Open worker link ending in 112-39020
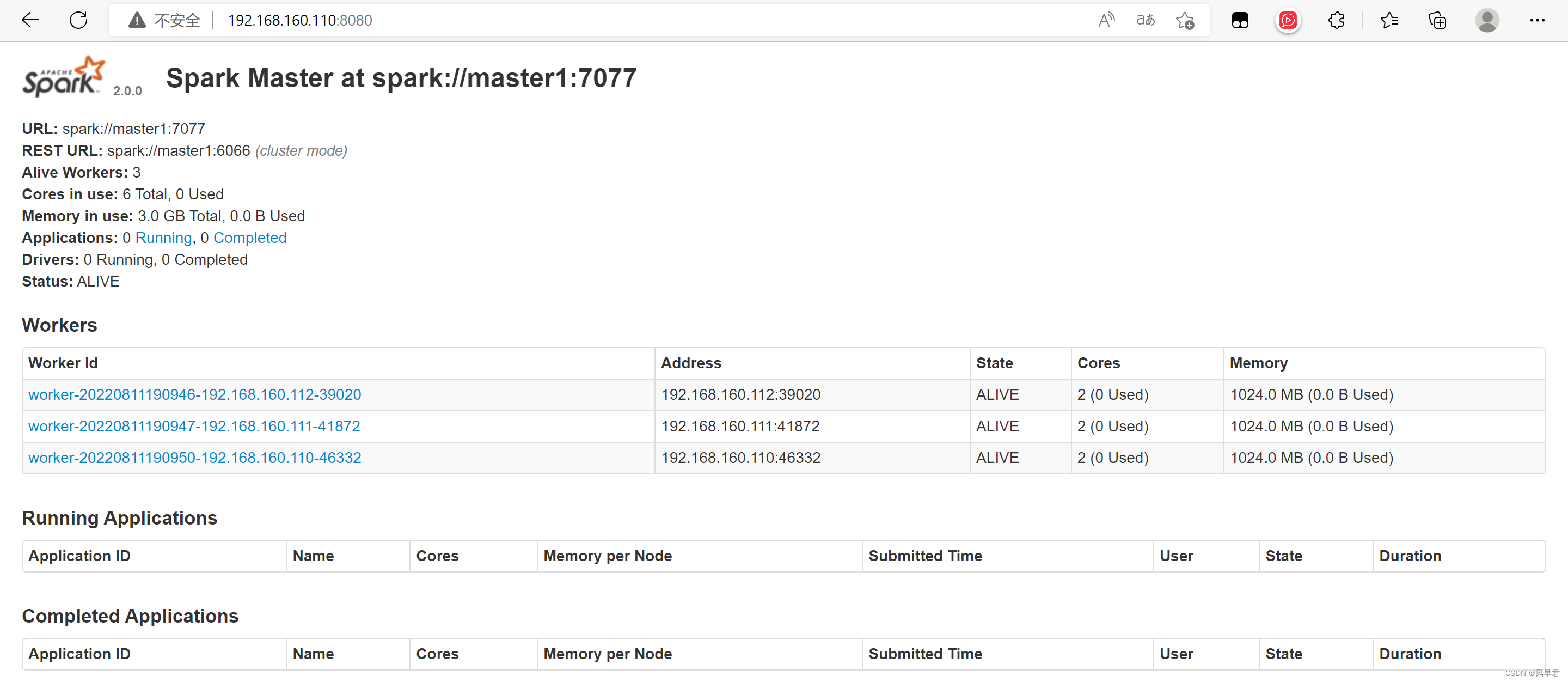1568x682 pixels. pyautogui.click(x=195, y=394)
